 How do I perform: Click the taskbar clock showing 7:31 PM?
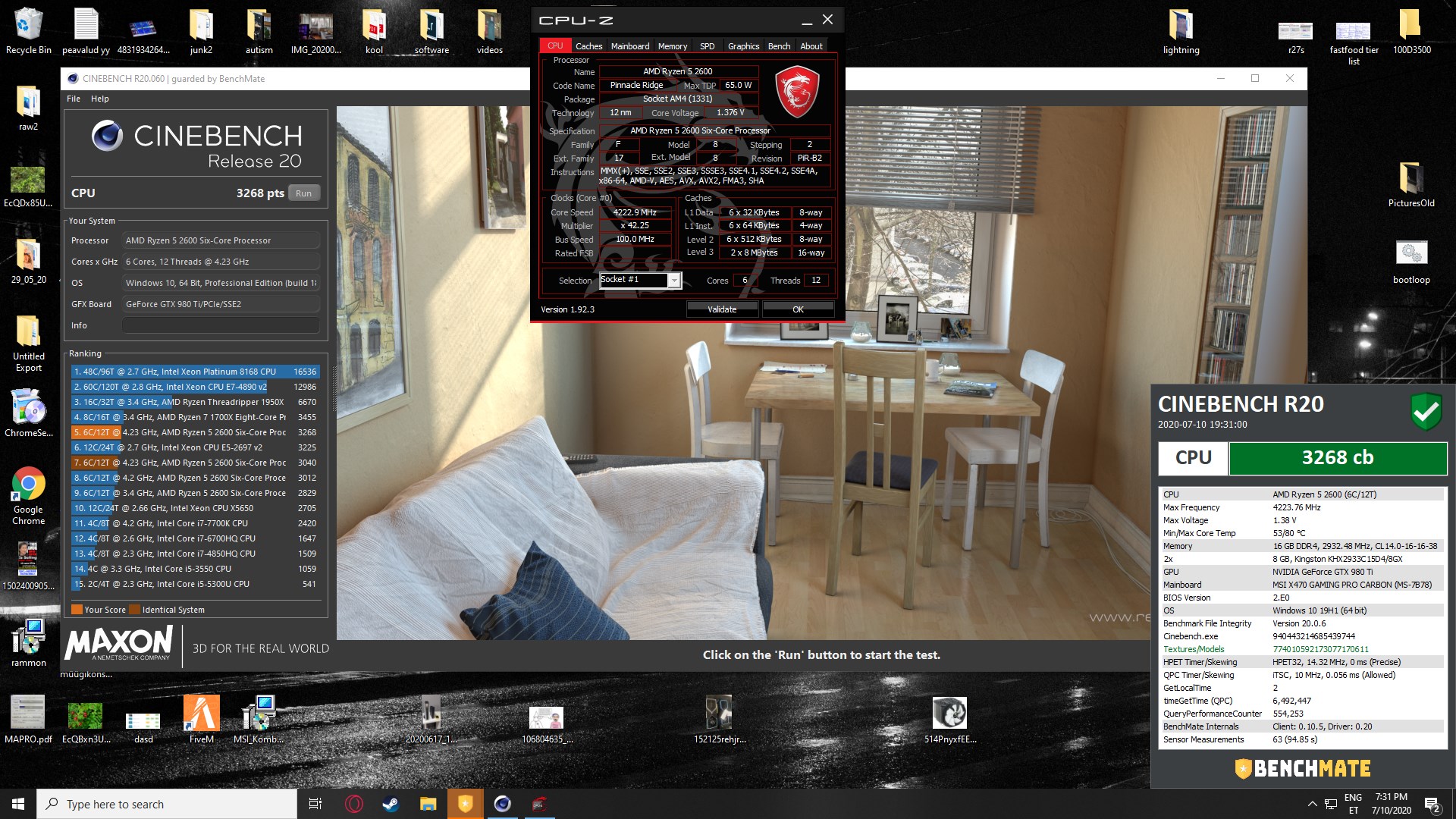pyautogui.click(x=1391, y=804)
